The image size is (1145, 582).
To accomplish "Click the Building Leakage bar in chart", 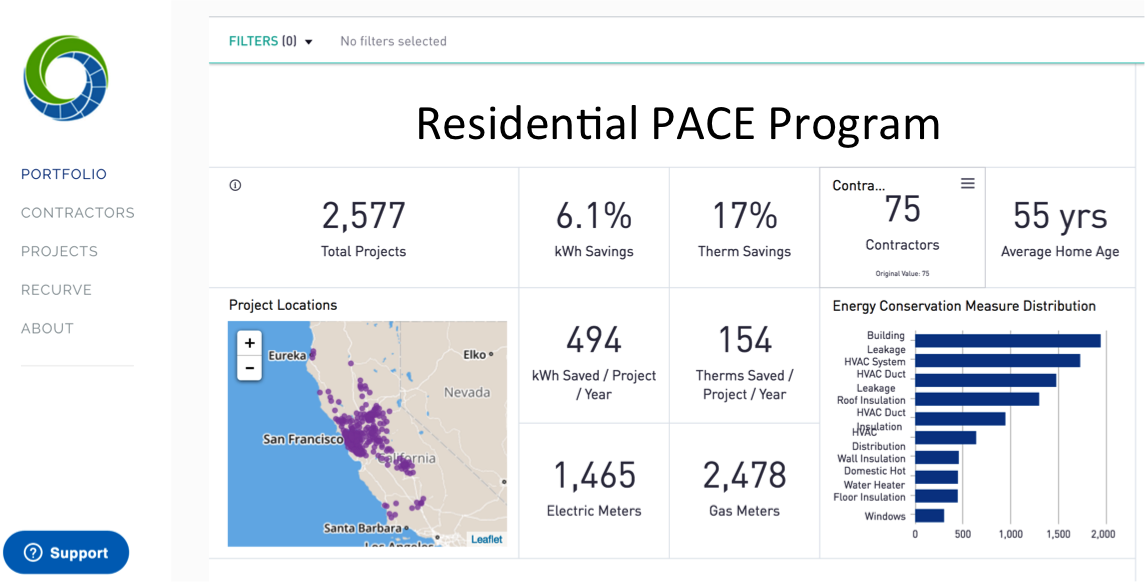I will tap(1007, 341).
